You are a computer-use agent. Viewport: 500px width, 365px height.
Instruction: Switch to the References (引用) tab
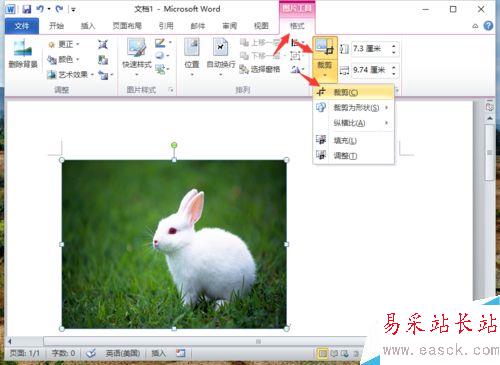pos(166,26)
